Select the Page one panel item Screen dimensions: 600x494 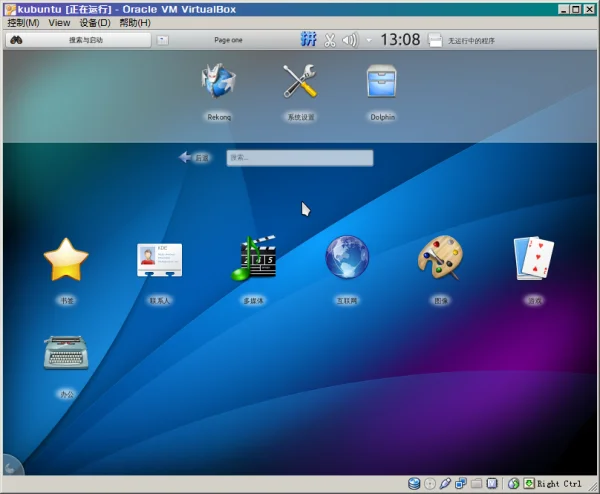pyautogui.click(x=228, y=40)
